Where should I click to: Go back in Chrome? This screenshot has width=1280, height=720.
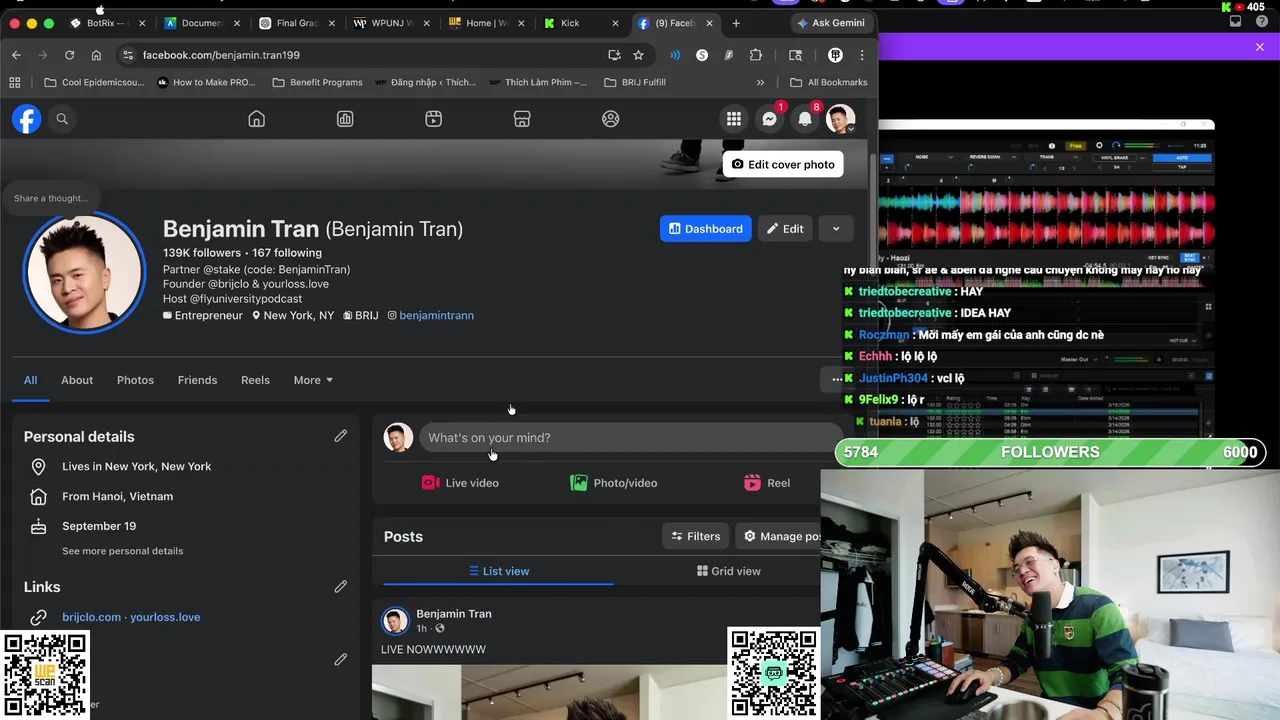(17, 55)
